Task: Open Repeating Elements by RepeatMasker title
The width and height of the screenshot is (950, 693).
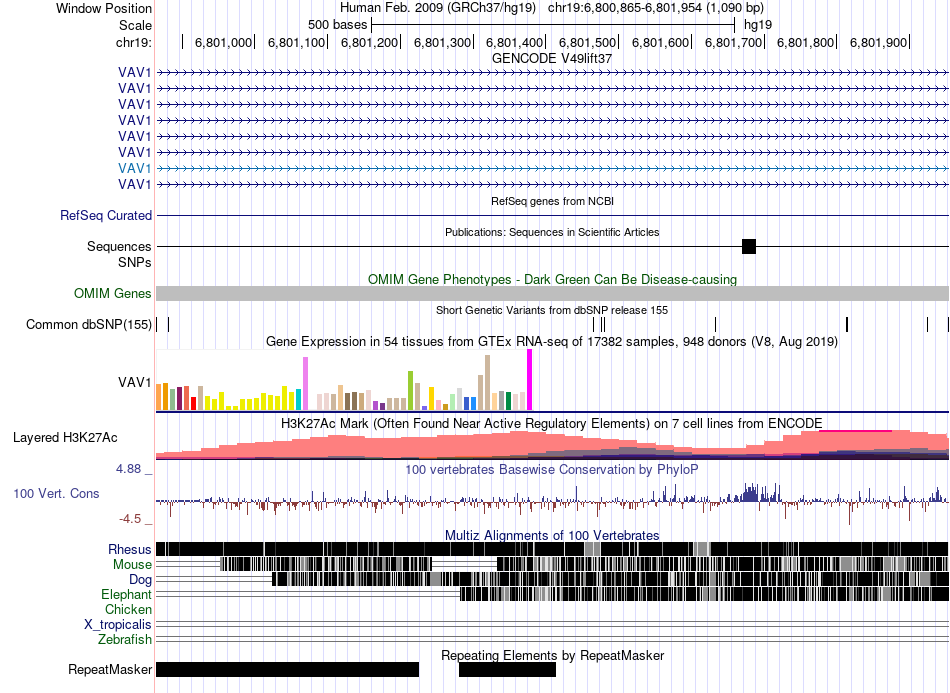Action: tap(553, 655)
